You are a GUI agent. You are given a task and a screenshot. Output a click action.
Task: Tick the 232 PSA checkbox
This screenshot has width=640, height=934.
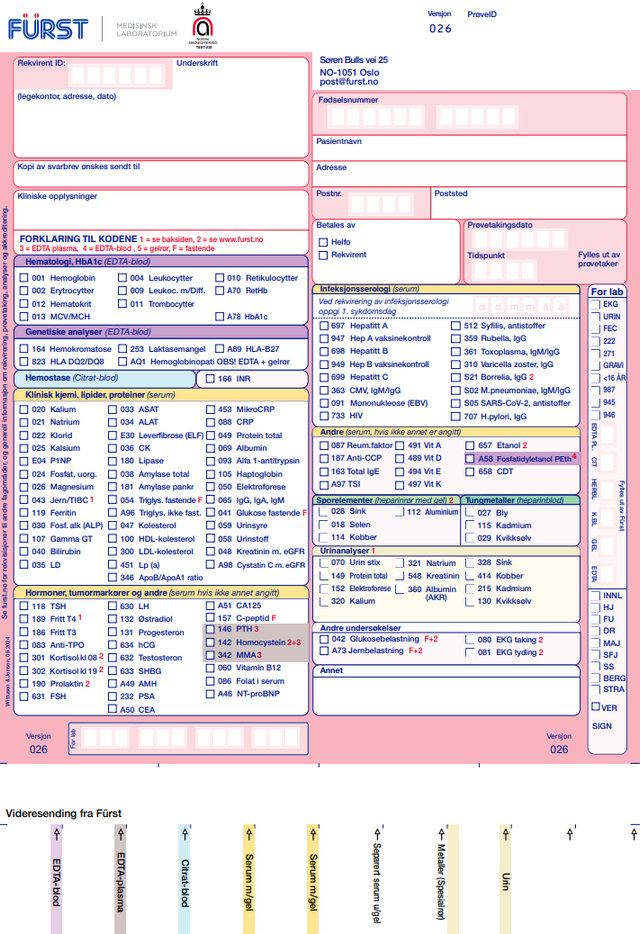(112, 696)
